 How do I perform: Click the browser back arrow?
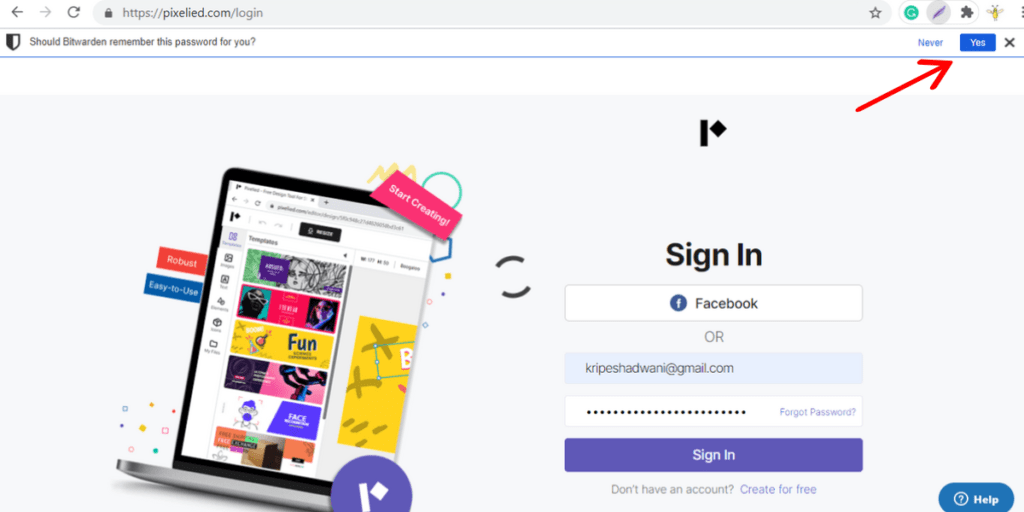18,12
